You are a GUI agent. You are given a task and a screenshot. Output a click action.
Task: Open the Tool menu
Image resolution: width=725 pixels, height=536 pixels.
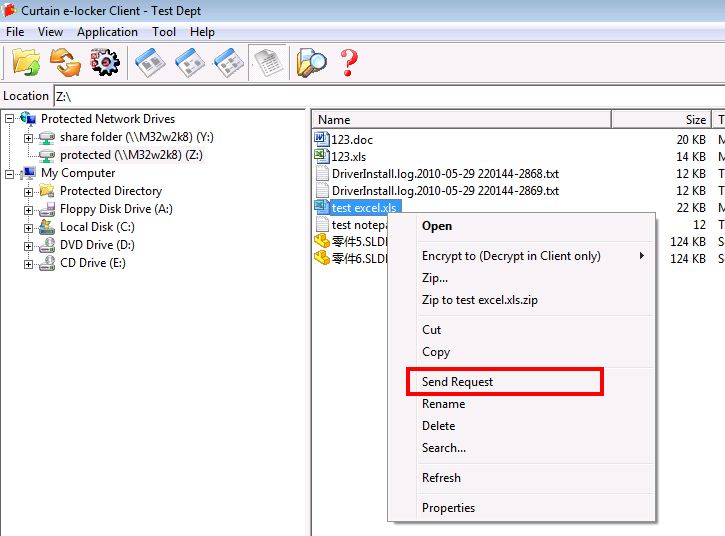point(164,32)
